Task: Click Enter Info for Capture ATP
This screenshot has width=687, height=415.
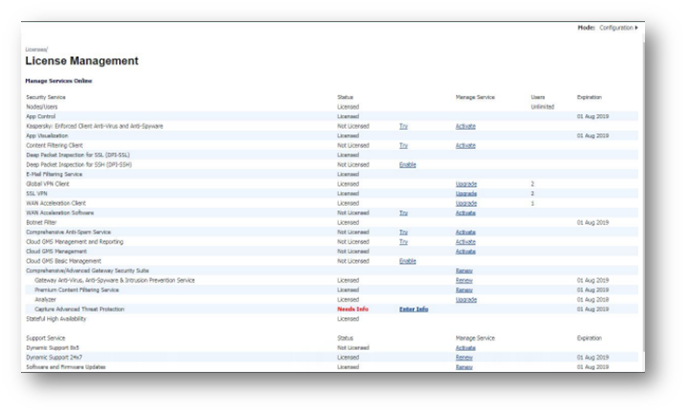Action: click(x=414, y=309)
